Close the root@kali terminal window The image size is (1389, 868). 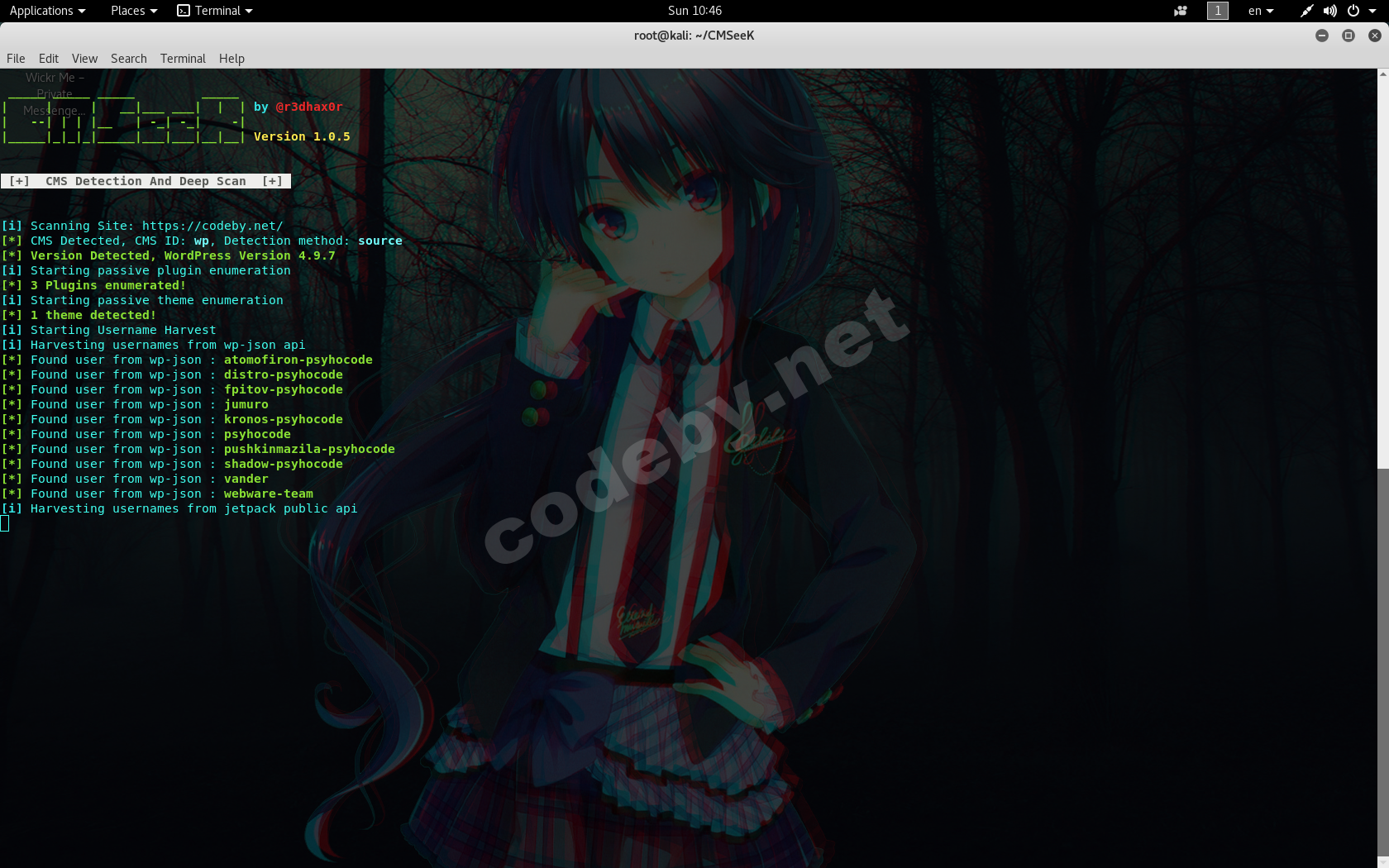[1375, 36]
